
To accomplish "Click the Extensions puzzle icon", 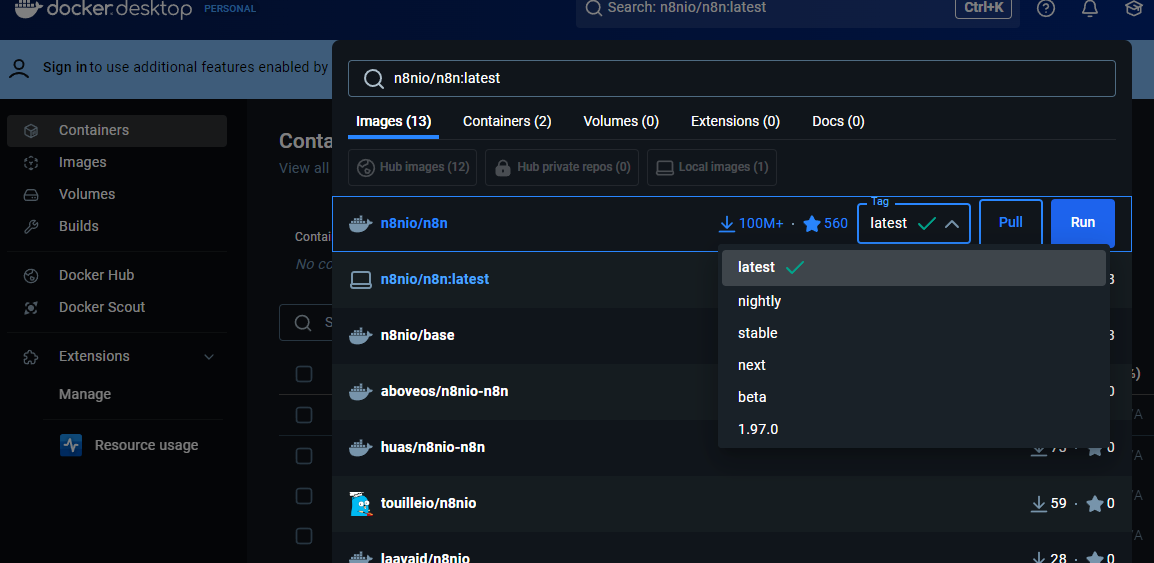I will pyautogui.click(x=31, y=357).
